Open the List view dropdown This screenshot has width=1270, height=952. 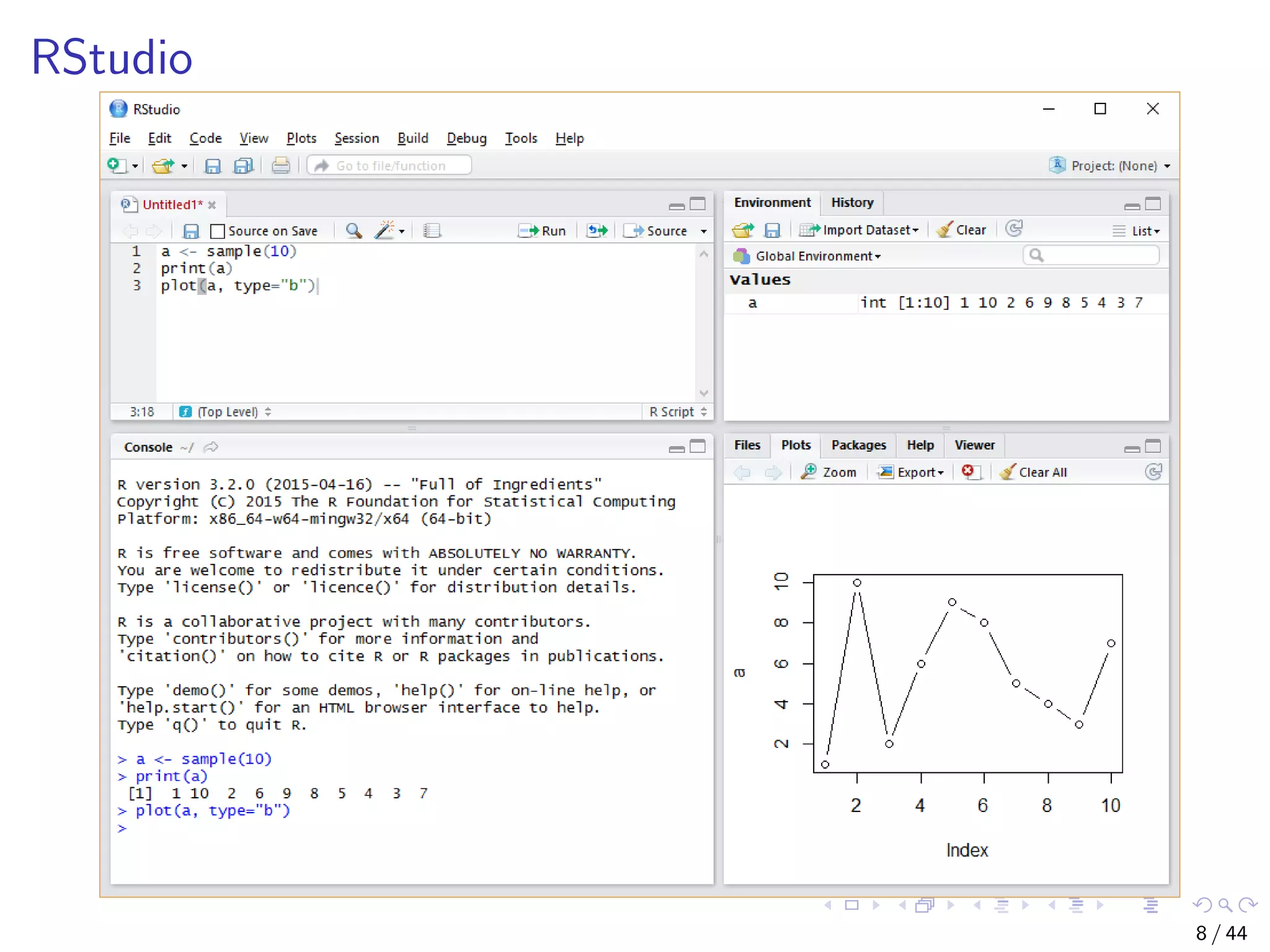point(1136,231)
